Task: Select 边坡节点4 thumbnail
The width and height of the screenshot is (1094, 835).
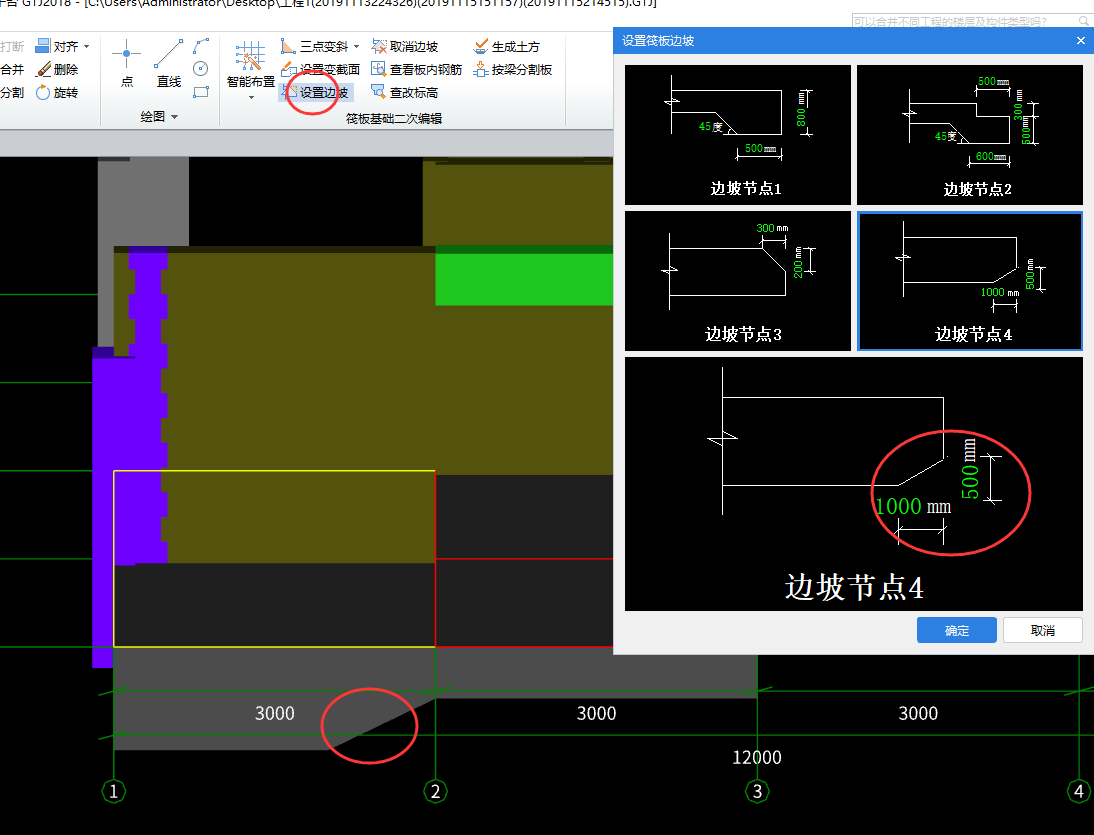Action: click(x=969, y=280)
